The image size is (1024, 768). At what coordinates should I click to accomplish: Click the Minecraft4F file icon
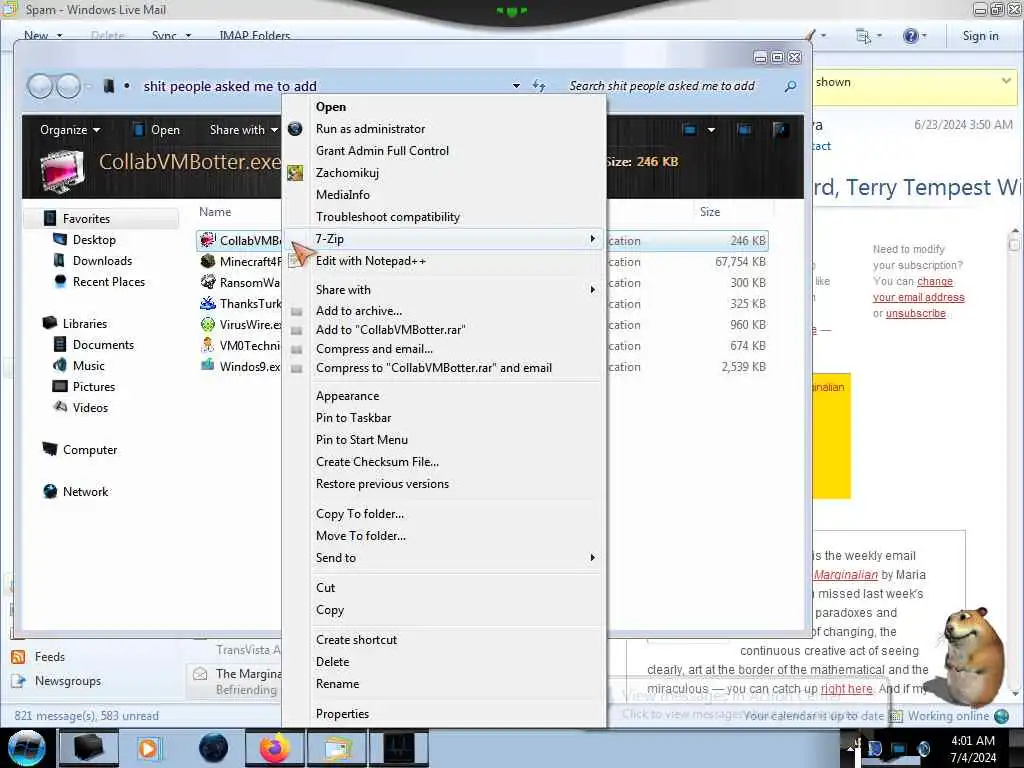tap(208, 261)
